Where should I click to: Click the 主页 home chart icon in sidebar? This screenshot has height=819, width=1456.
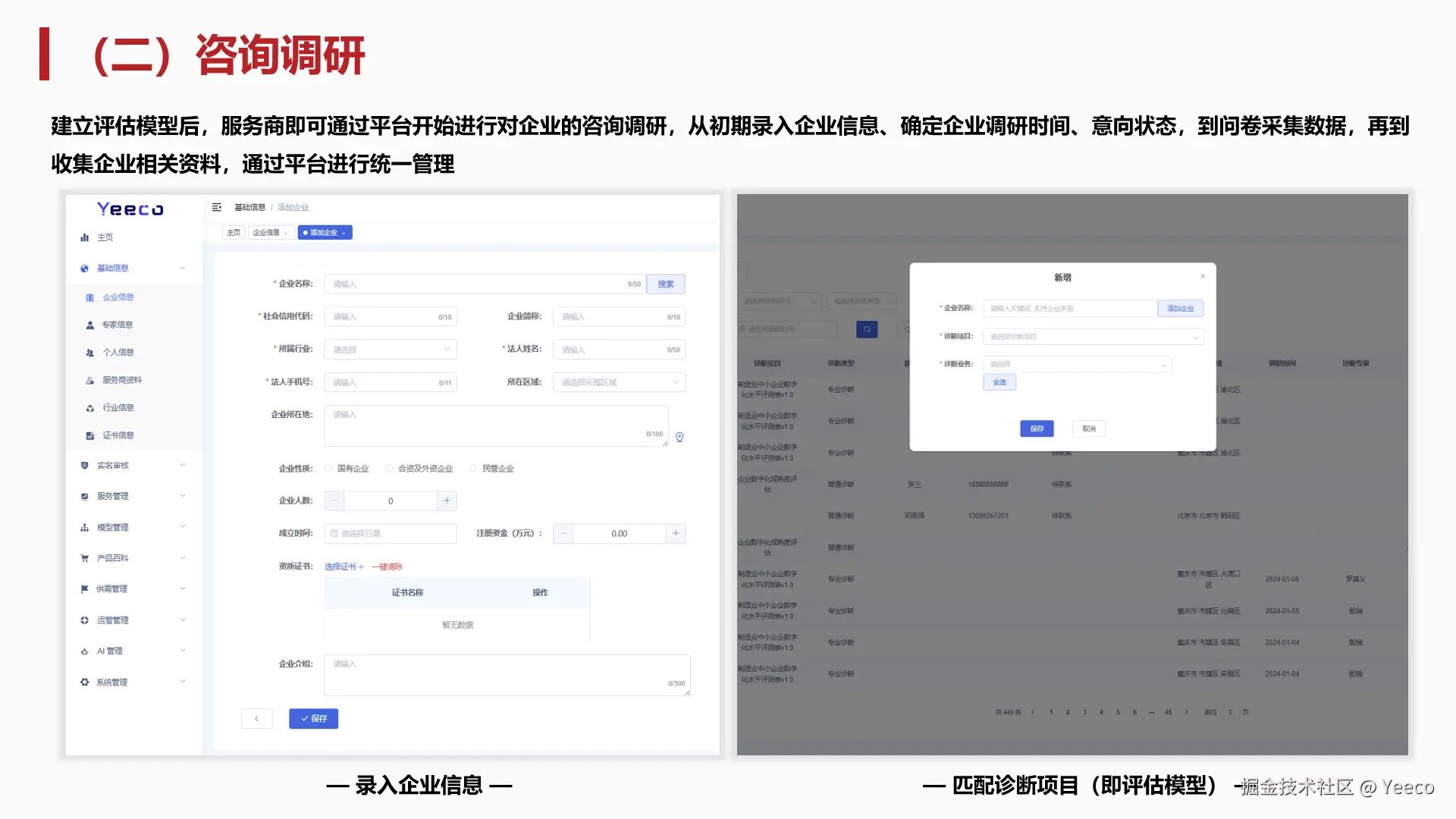point(85,237)
